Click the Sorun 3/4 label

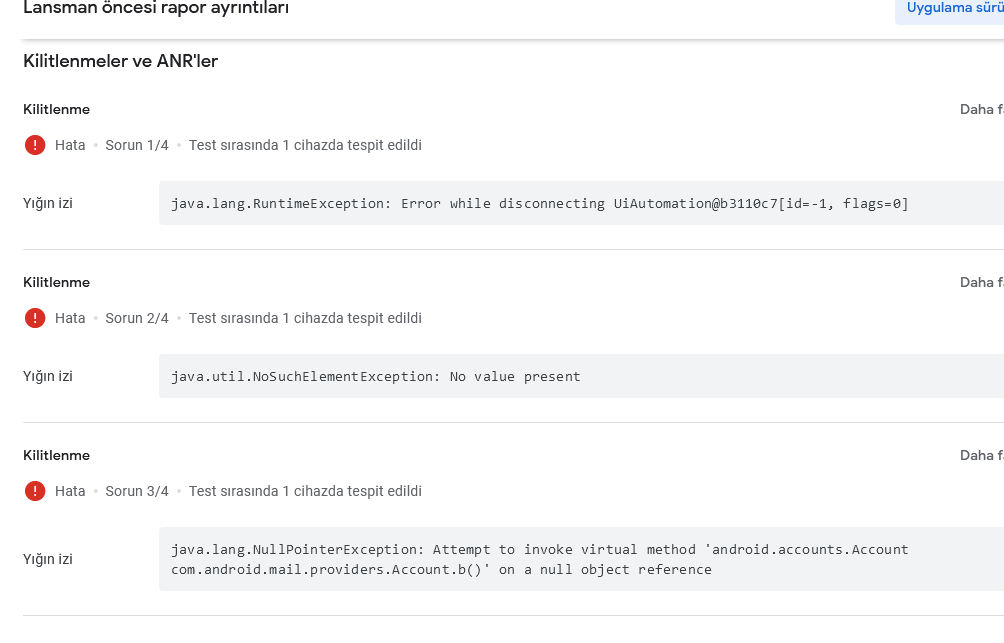click(x=137, y=491)
